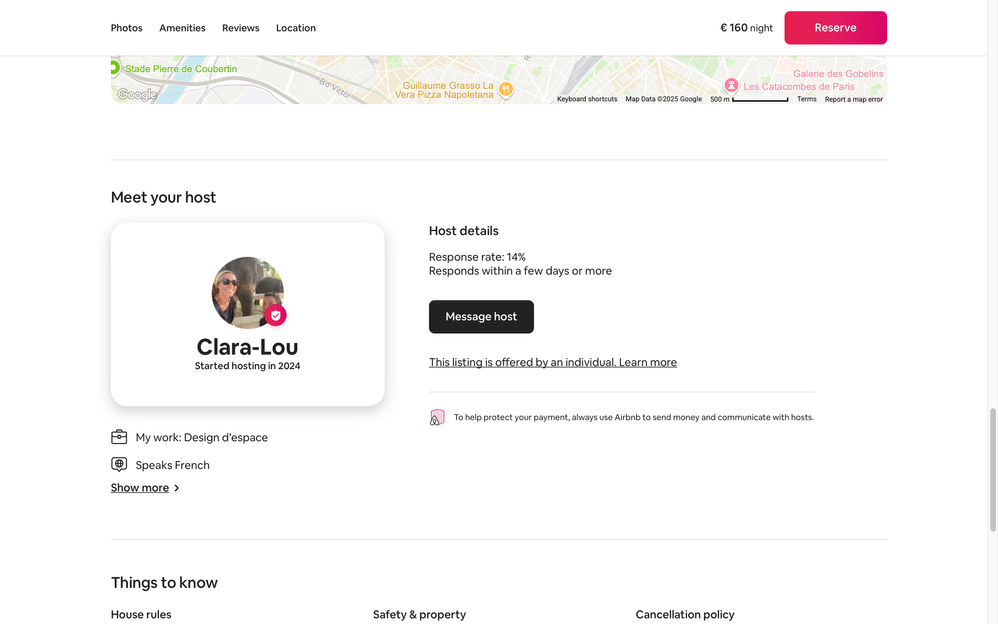Click the Message host button
The width and height of the screenshot is (998, 624).
(481, 317)
